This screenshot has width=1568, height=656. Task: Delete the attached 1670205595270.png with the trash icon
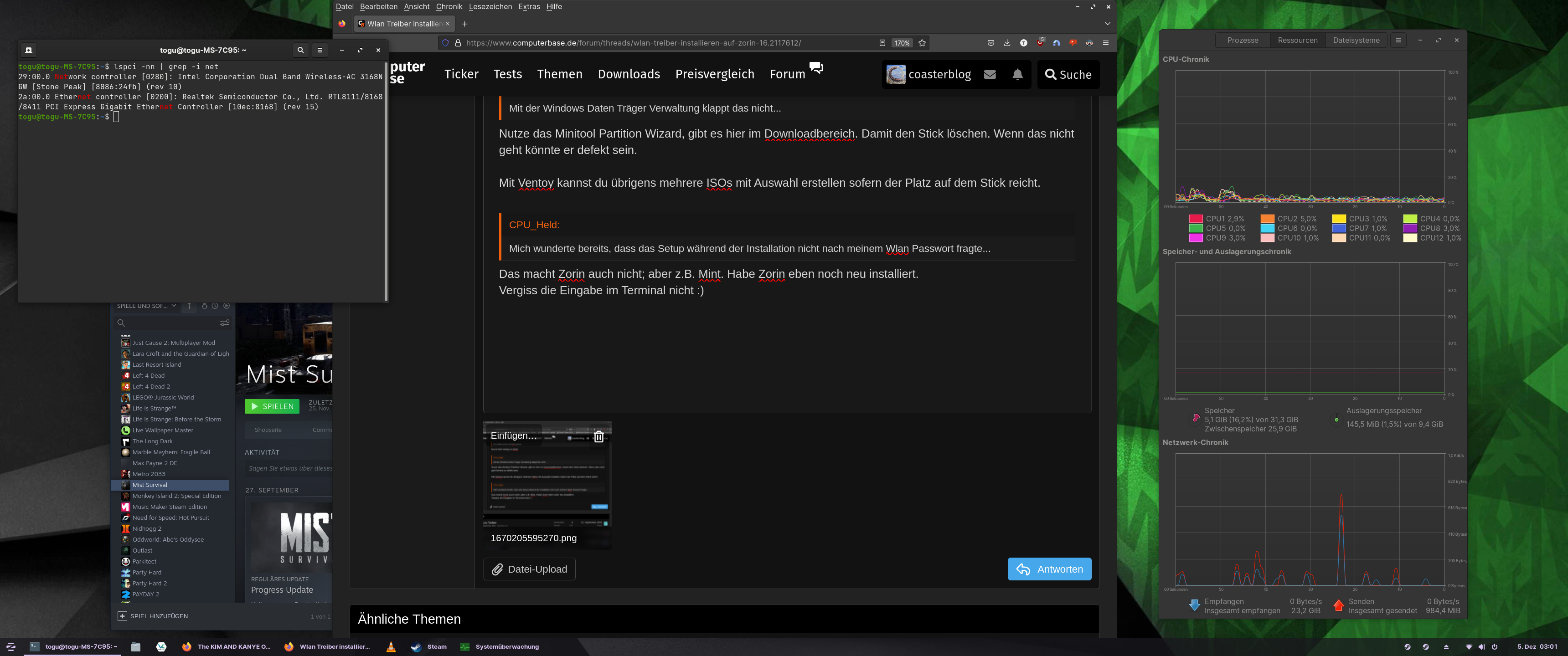tap(598, 436)
